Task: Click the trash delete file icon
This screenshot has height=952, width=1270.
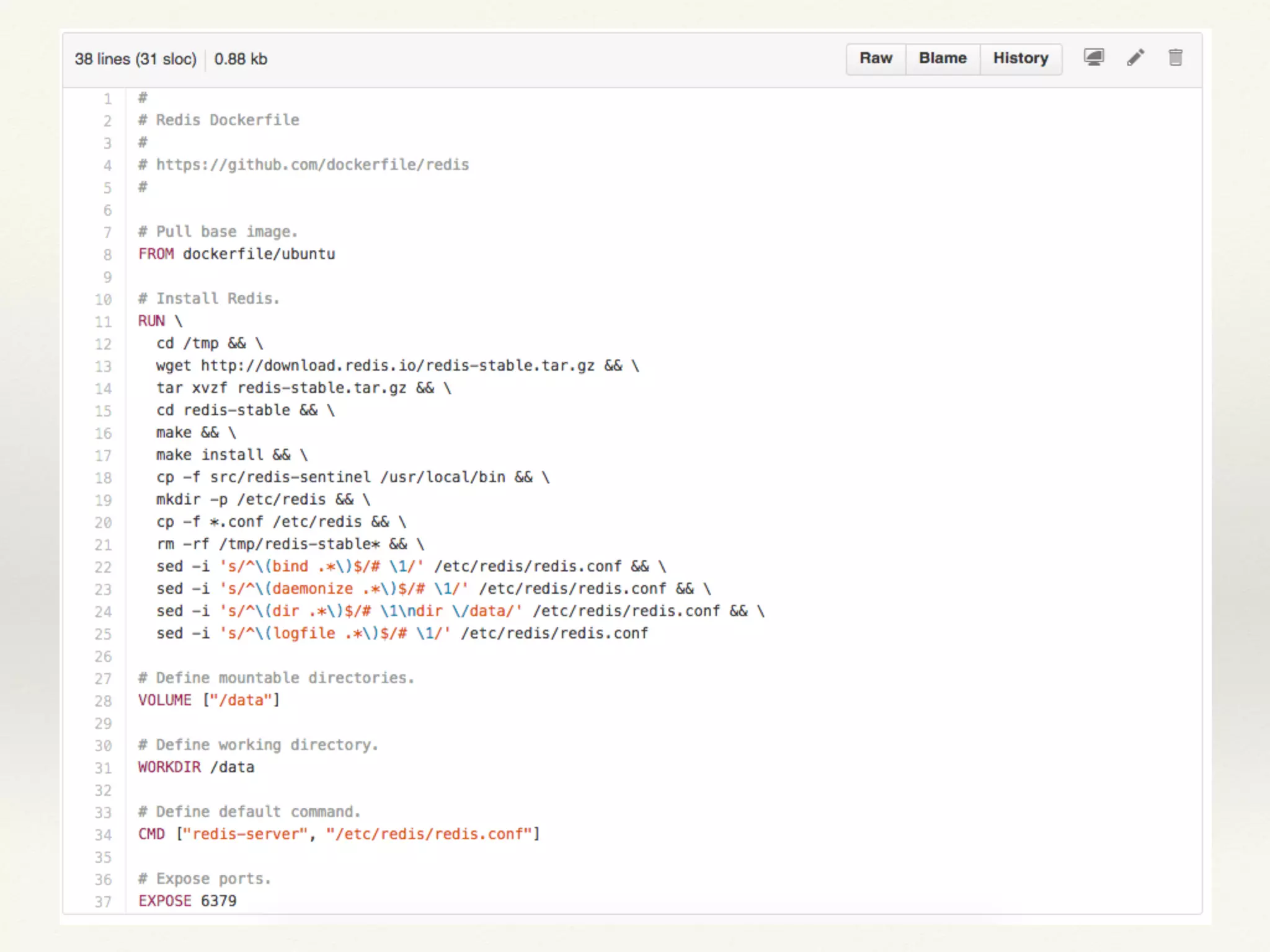Action: 1175,58
